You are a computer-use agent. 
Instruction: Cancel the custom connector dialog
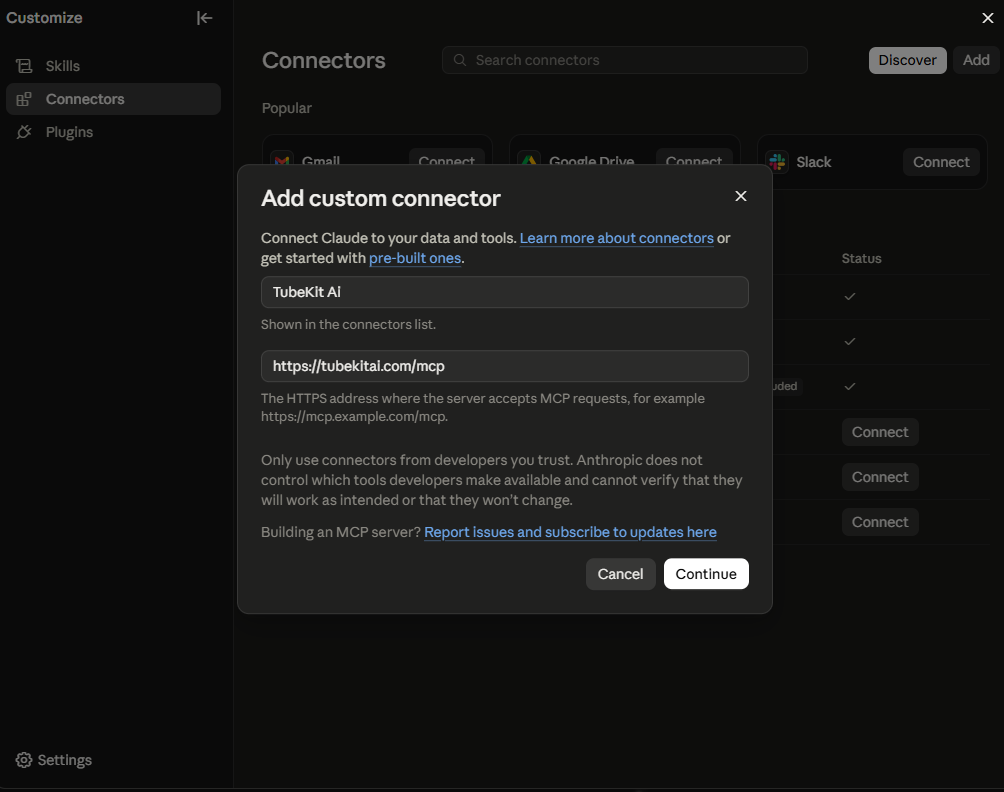(x=620, y=574)
